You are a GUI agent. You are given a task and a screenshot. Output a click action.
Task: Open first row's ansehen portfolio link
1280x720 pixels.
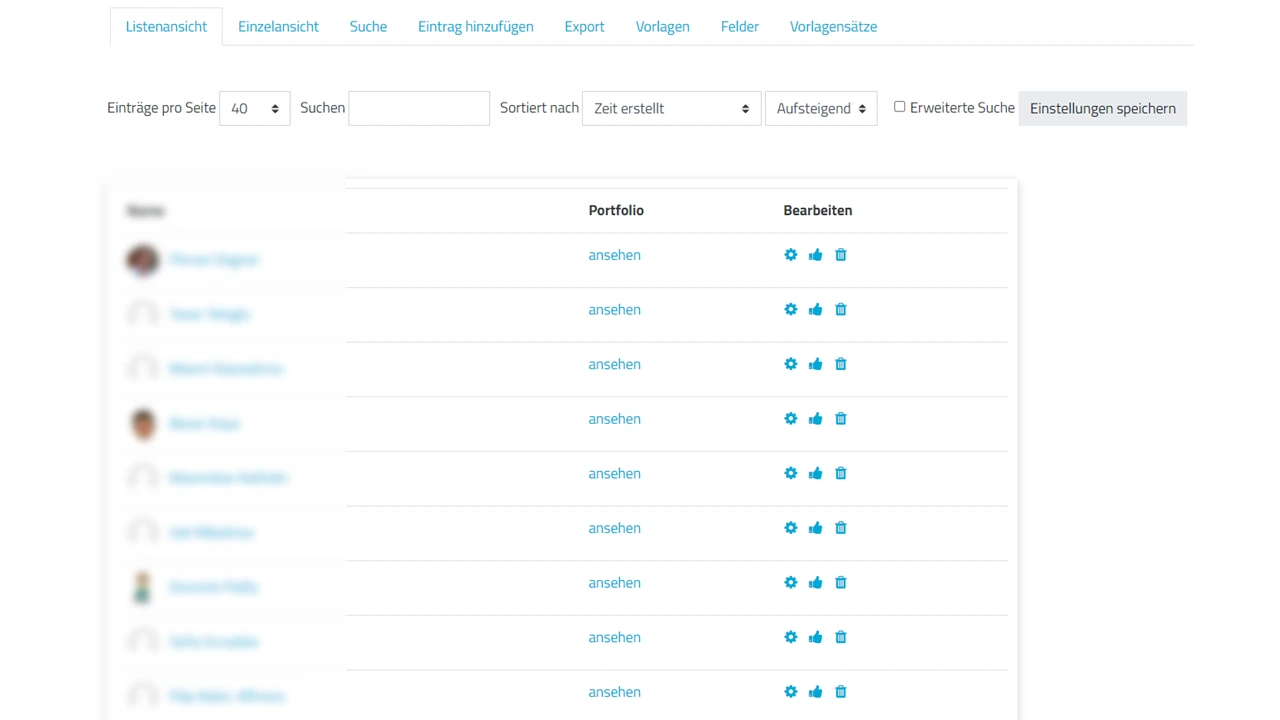pos(614,255)
